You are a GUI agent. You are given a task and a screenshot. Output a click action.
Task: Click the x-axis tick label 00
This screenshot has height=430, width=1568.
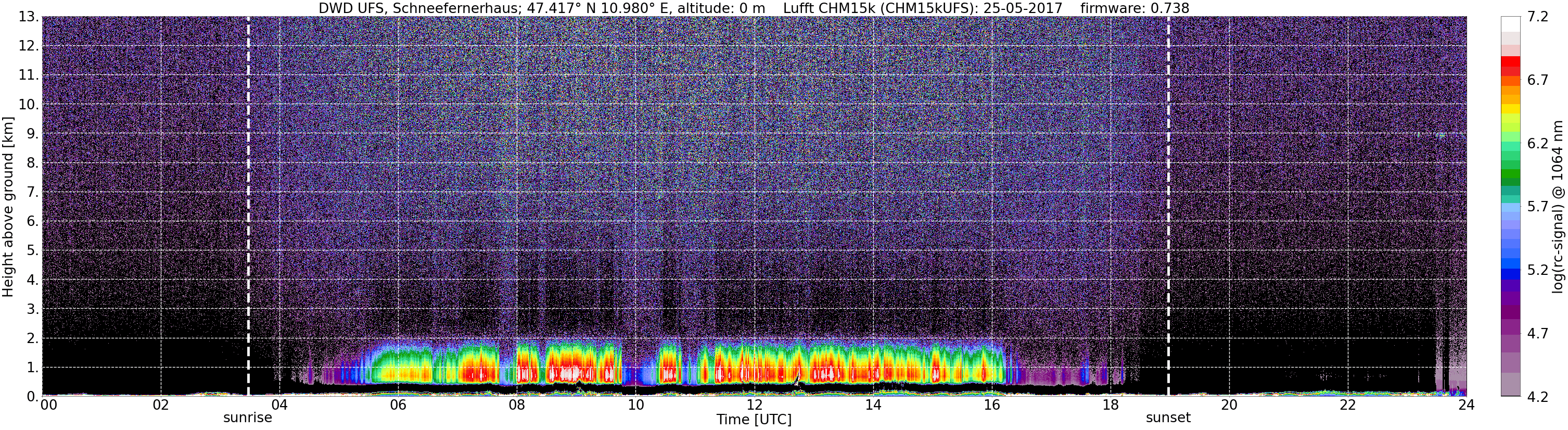[49, 405]
